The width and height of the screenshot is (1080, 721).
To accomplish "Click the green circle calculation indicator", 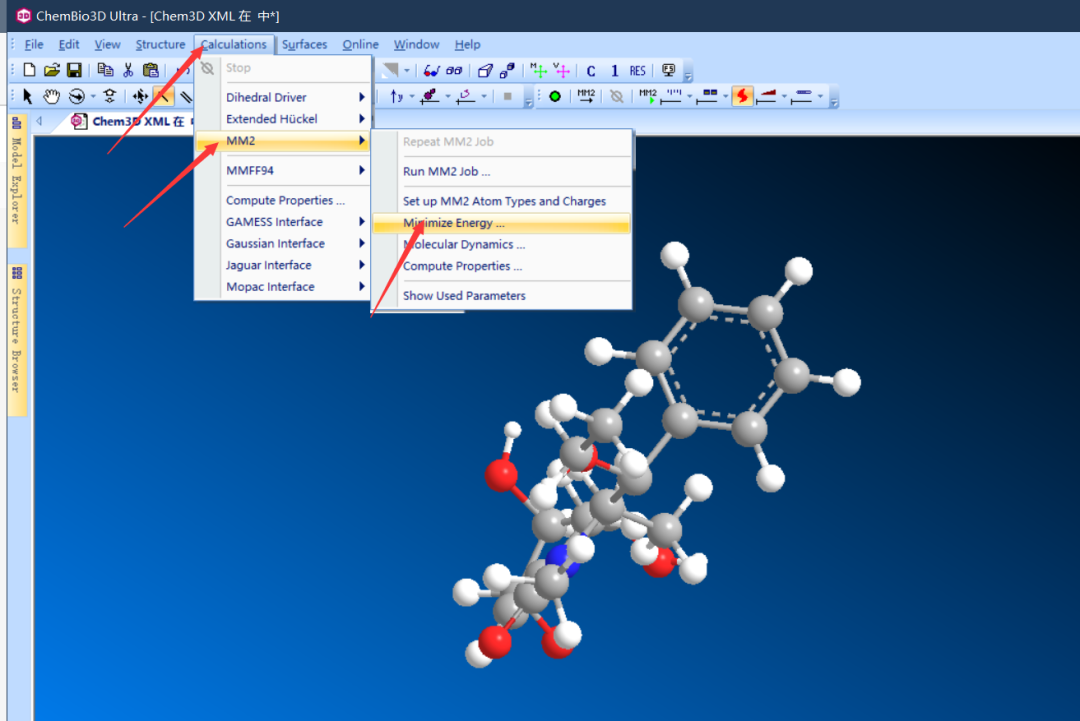I will pyautogui.click(x=554, y=96).
